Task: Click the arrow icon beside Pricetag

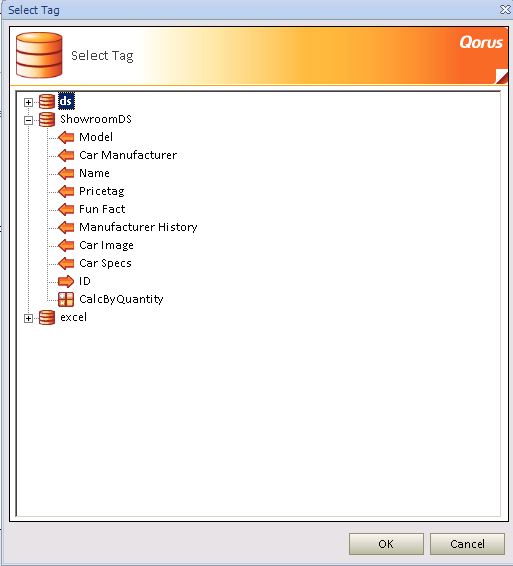Action: pos(66,191)
